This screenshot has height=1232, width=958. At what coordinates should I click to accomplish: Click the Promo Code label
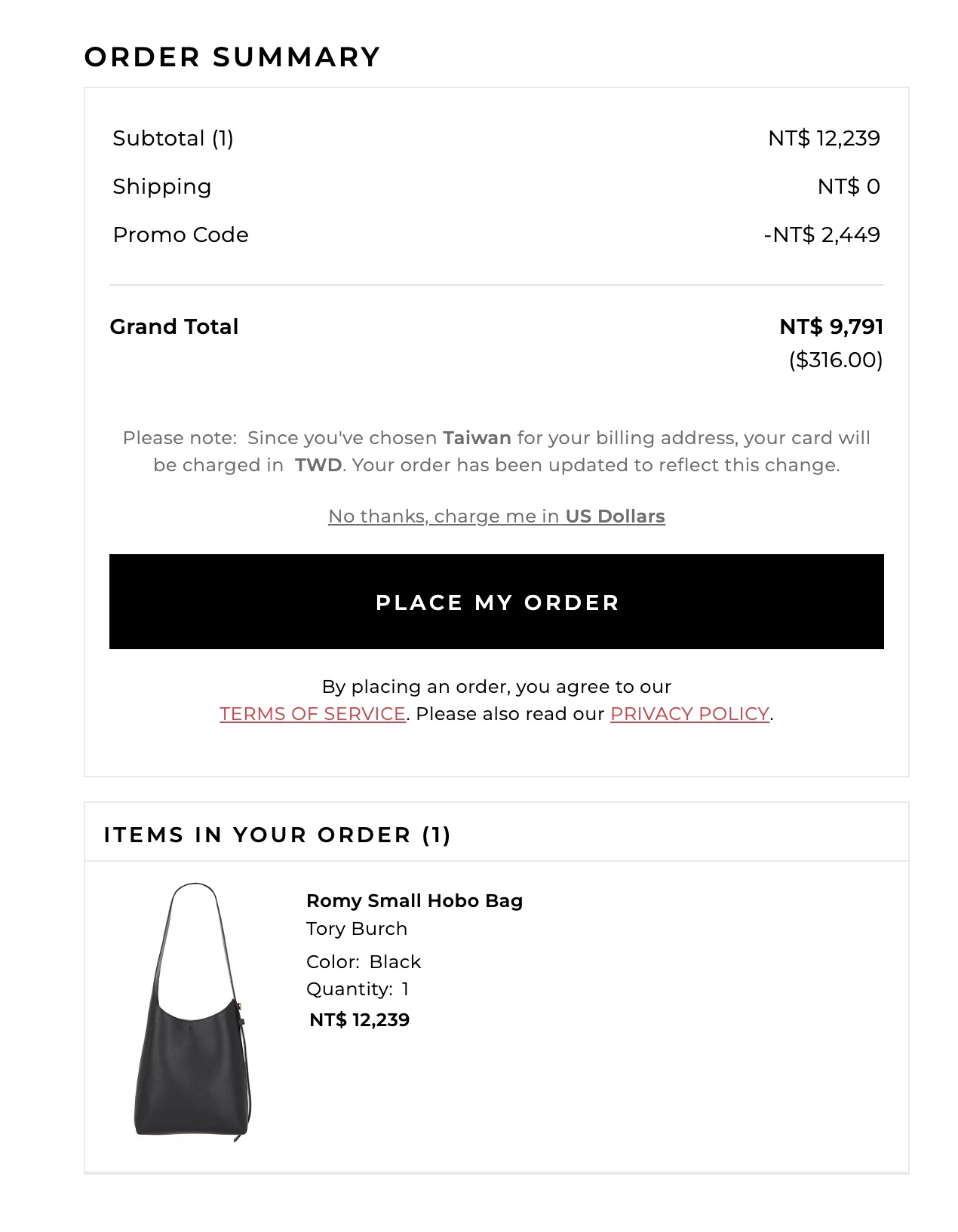(x=180, y=235)
